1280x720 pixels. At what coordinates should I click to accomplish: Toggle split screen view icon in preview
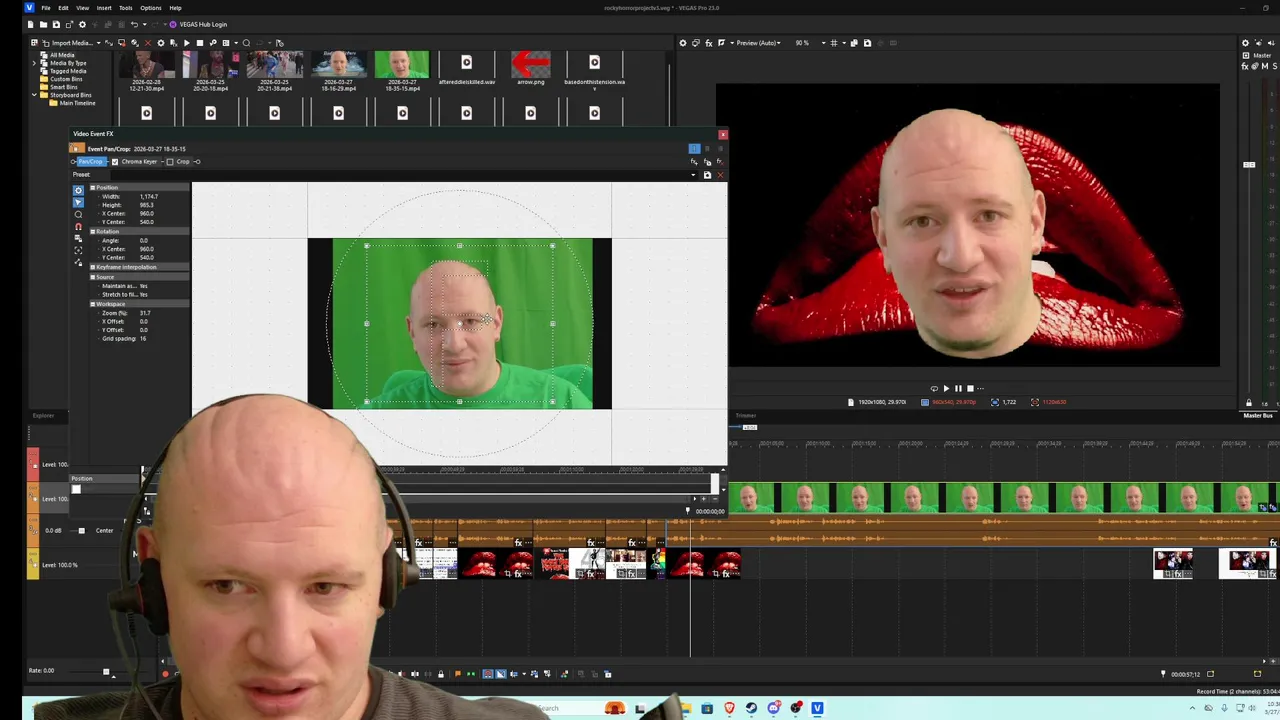click(x=721, y=43)
